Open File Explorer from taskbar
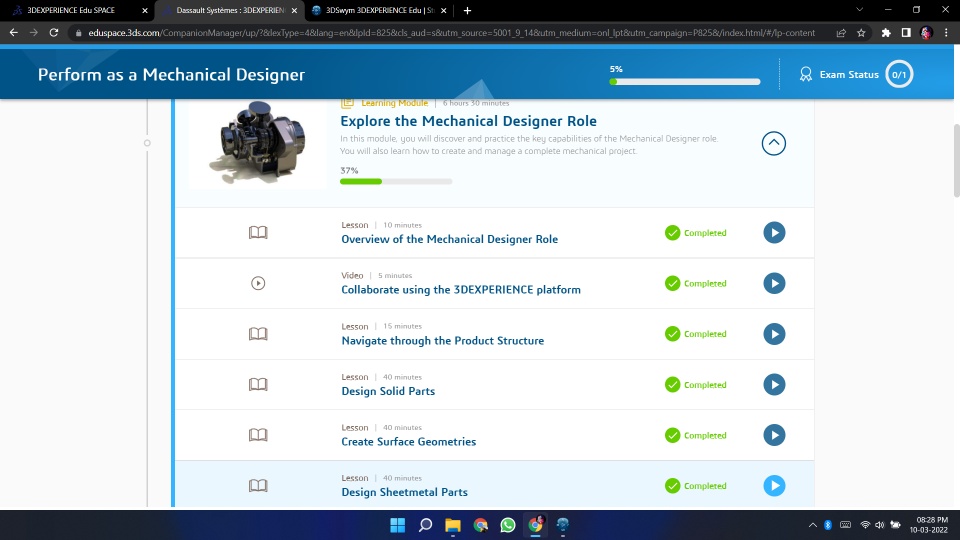Screen dimensions: 960x540 452,525
